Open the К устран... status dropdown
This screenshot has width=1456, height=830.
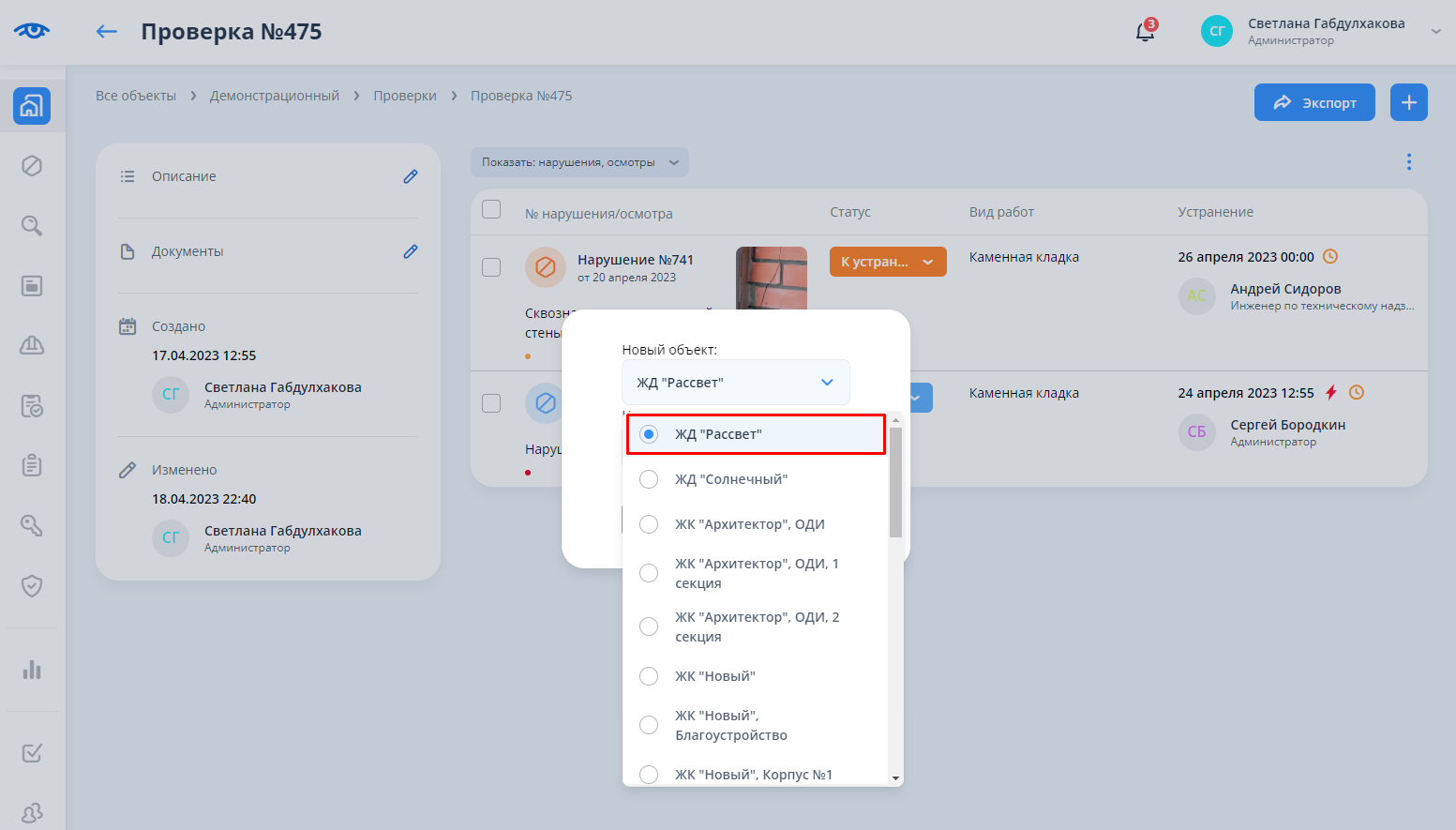pos(887,262)
